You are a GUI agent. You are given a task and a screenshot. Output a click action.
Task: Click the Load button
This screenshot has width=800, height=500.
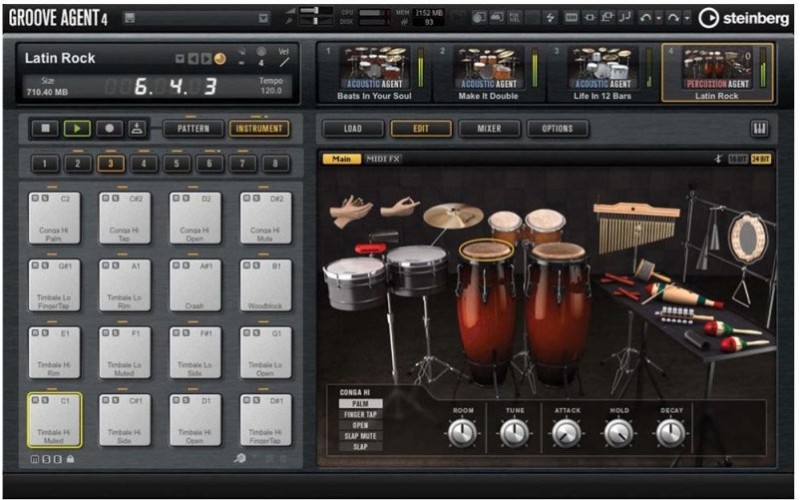click(352, 128)
